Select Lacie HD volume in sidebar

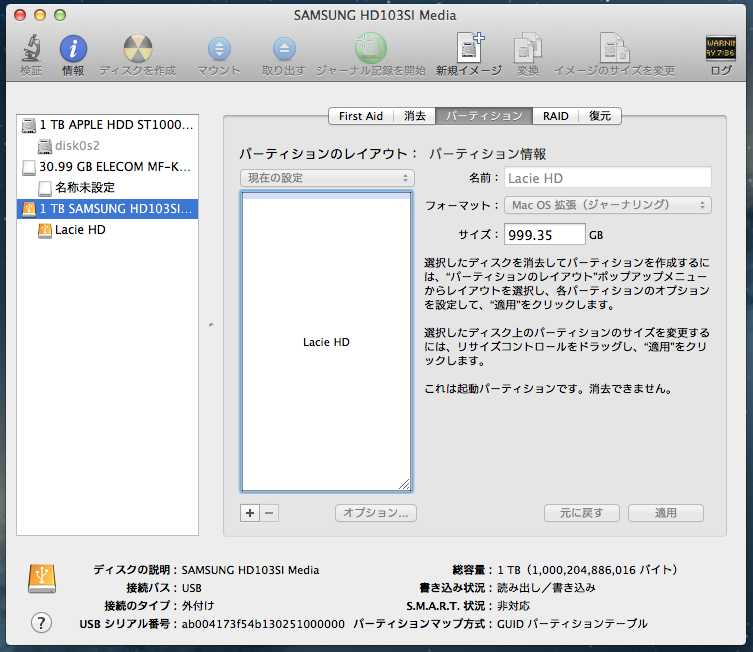[x=80, y=230]
